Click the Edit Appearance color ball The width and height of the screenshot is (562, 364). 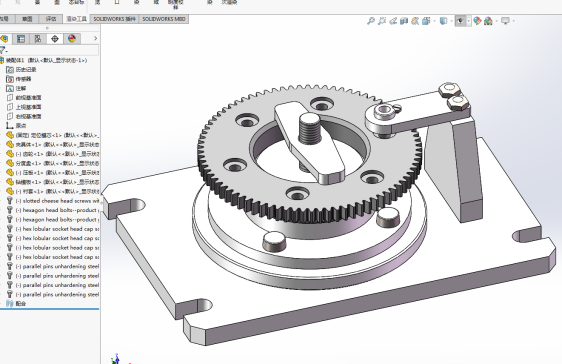click(477, 21)
